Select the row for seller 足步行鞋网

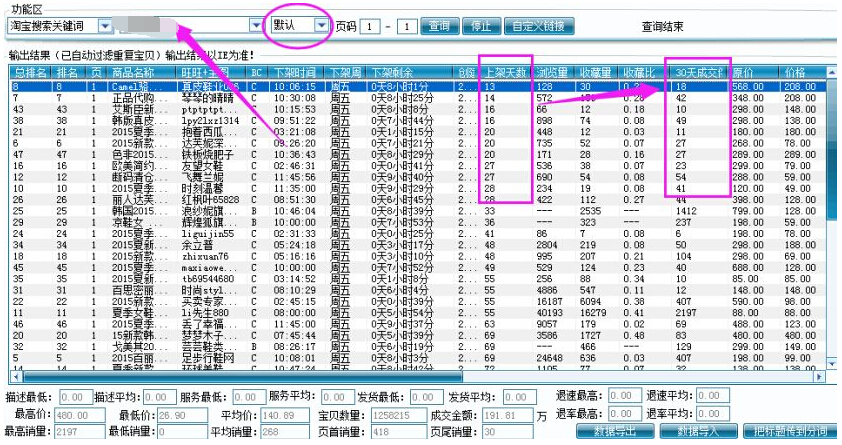tap(418, 358)
